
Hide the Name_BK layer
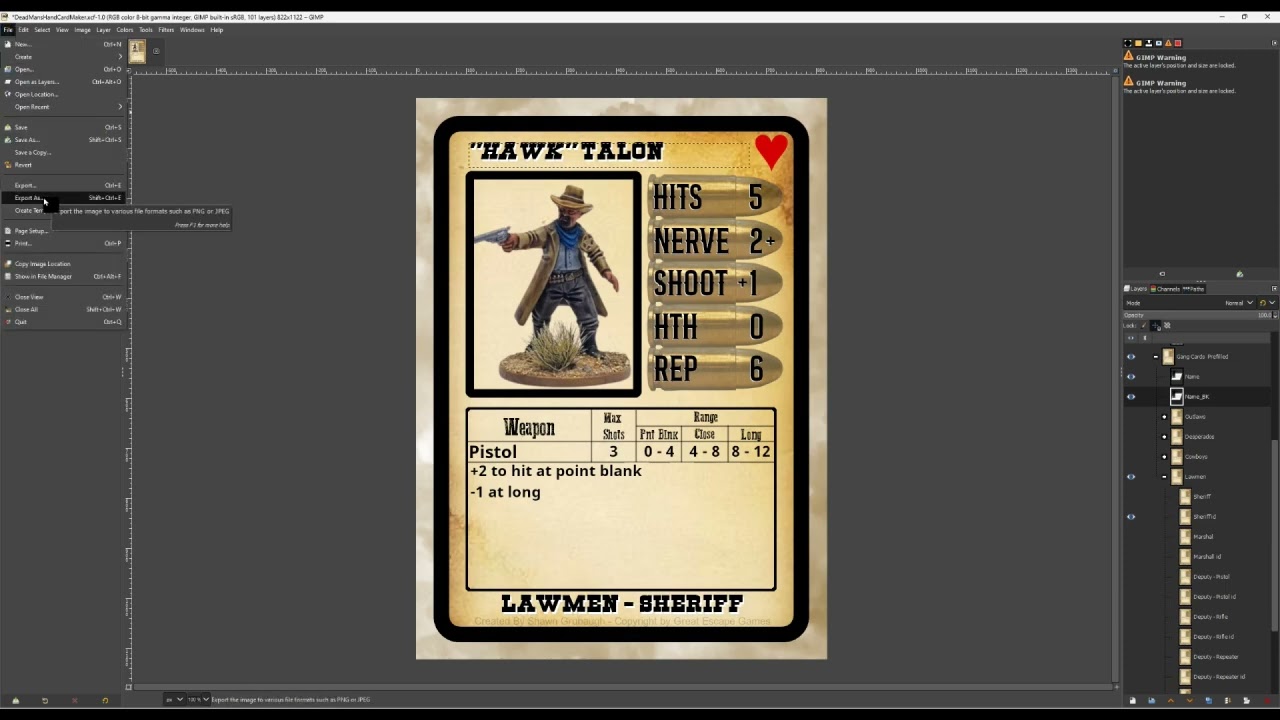(x=1131, y=397)
